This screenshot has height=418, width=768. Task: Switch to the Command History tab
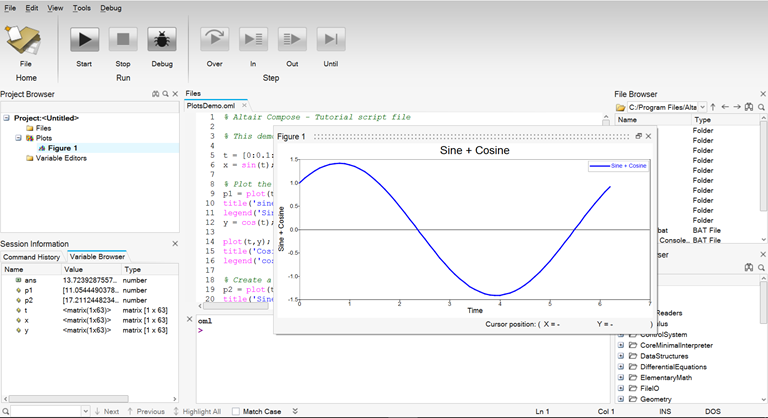point(32,256)
